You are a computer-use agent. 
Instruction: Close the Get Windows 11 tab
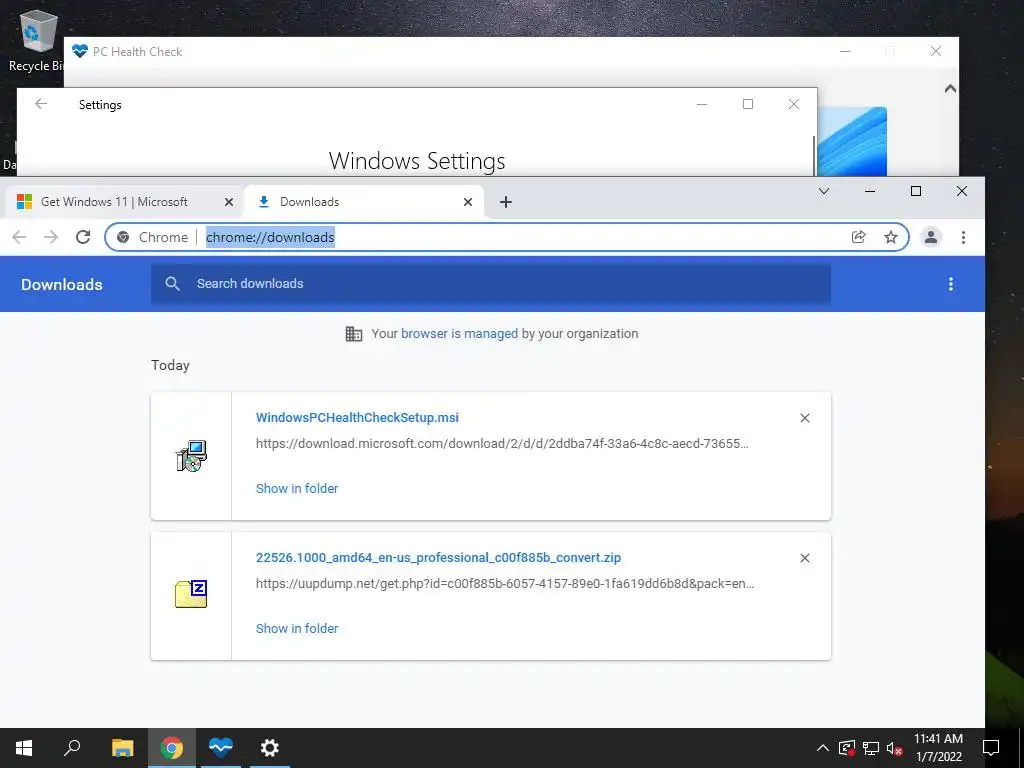tap(229, 202)
